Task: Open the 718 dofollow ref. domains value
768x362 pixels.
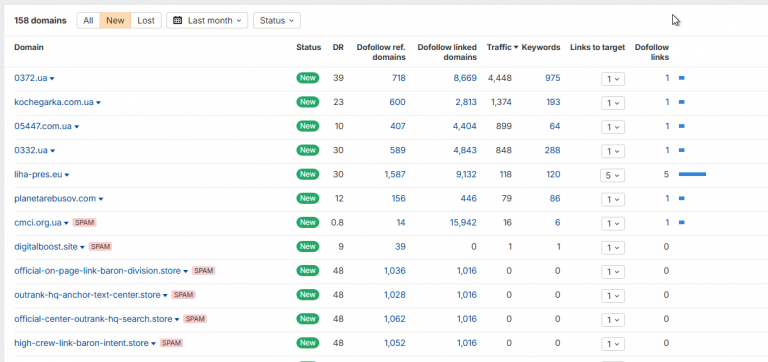Action: click(399, 78)
